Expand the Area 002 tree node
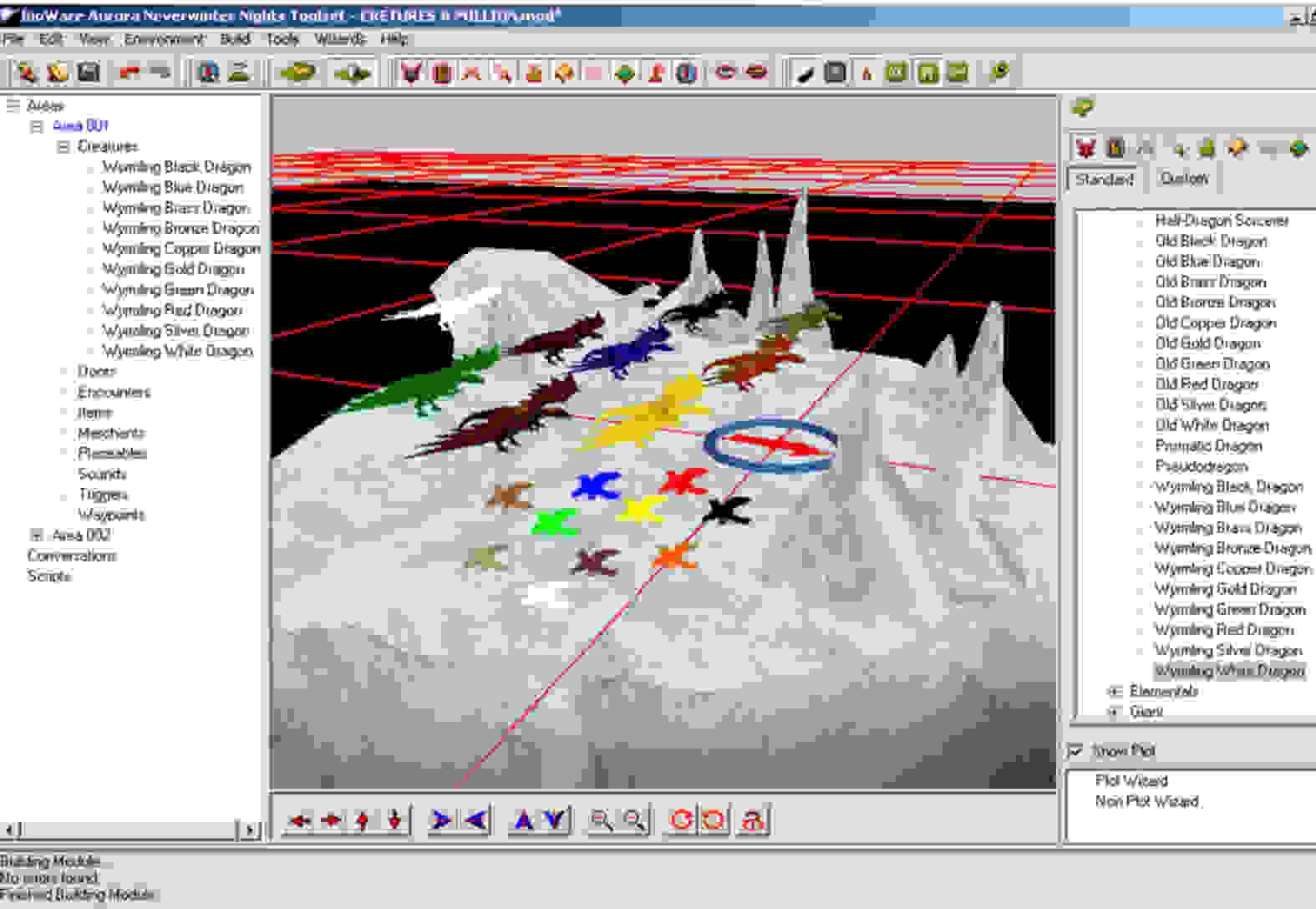Viewport: 1316px width, 909px height. (x=37, y=535)
